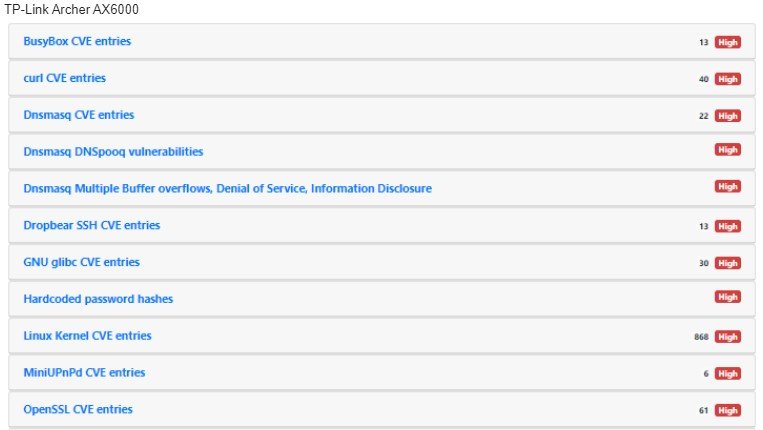Click the 61 count on OpenSSL row
Image resolution: width=763 pixels, height=430 pixels.
pyautogui.click(x=704, y=410)
